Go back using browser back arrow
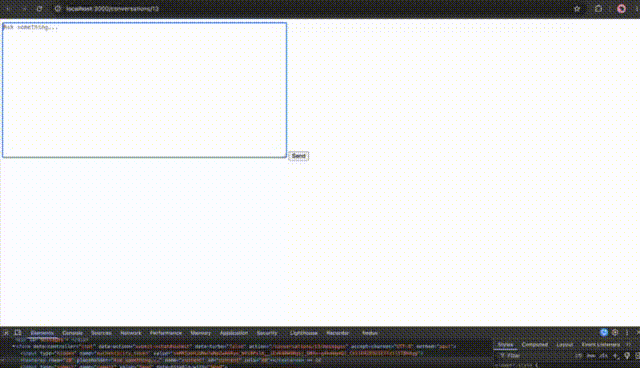Image resolution: width=640 pixels, height=368 pixels. click(x=8, y=9)
